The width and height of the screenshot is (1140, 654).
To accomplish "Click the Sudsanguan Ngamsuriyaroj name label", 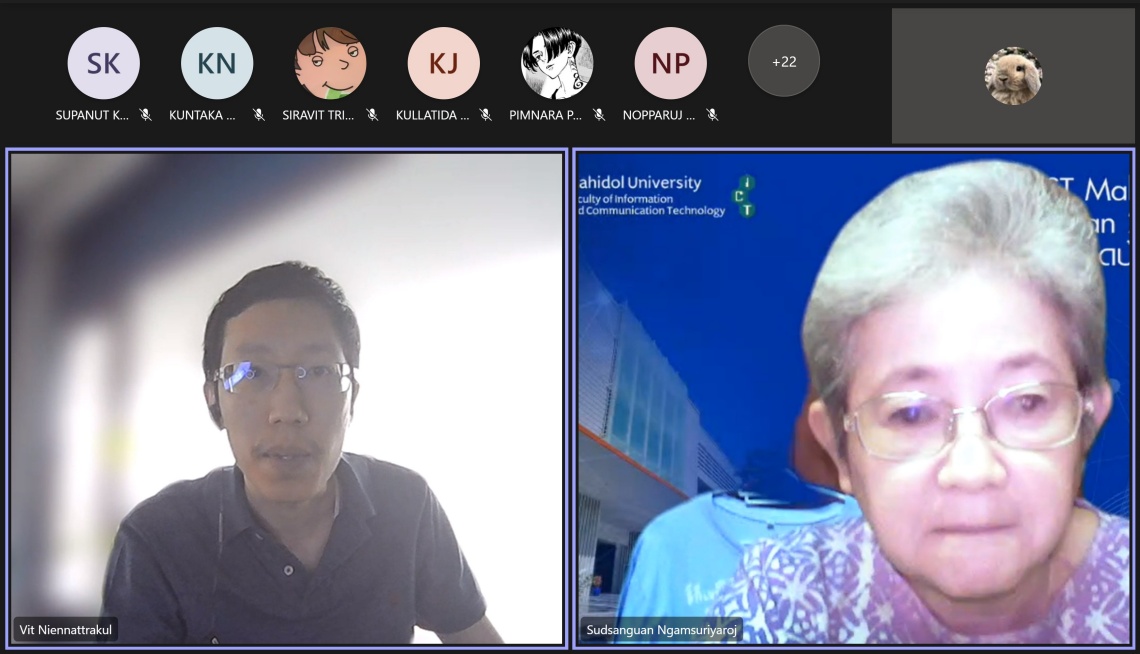I will coord(661,630).
